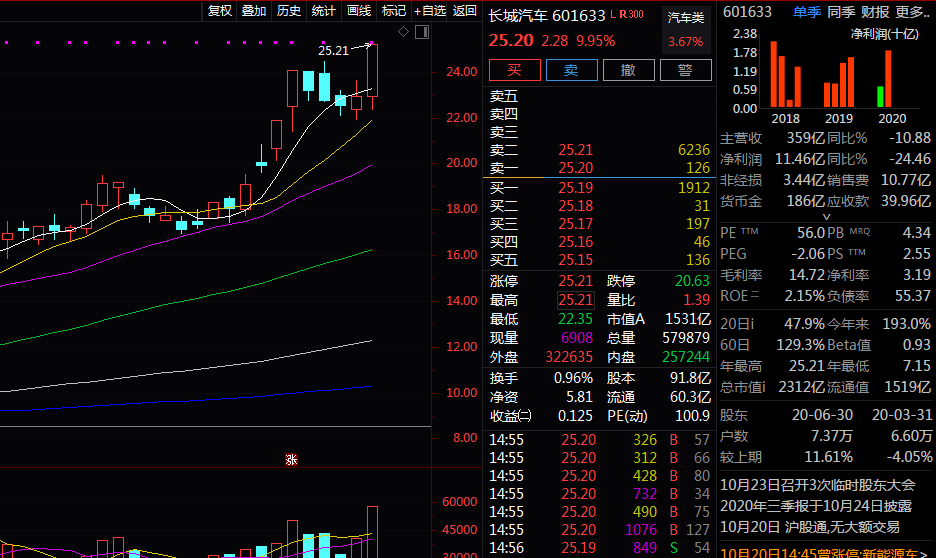This screenshot has height=558, width=936.
Task: Click the L margin-trading badge beside the stock code
Action: (612, 14)
